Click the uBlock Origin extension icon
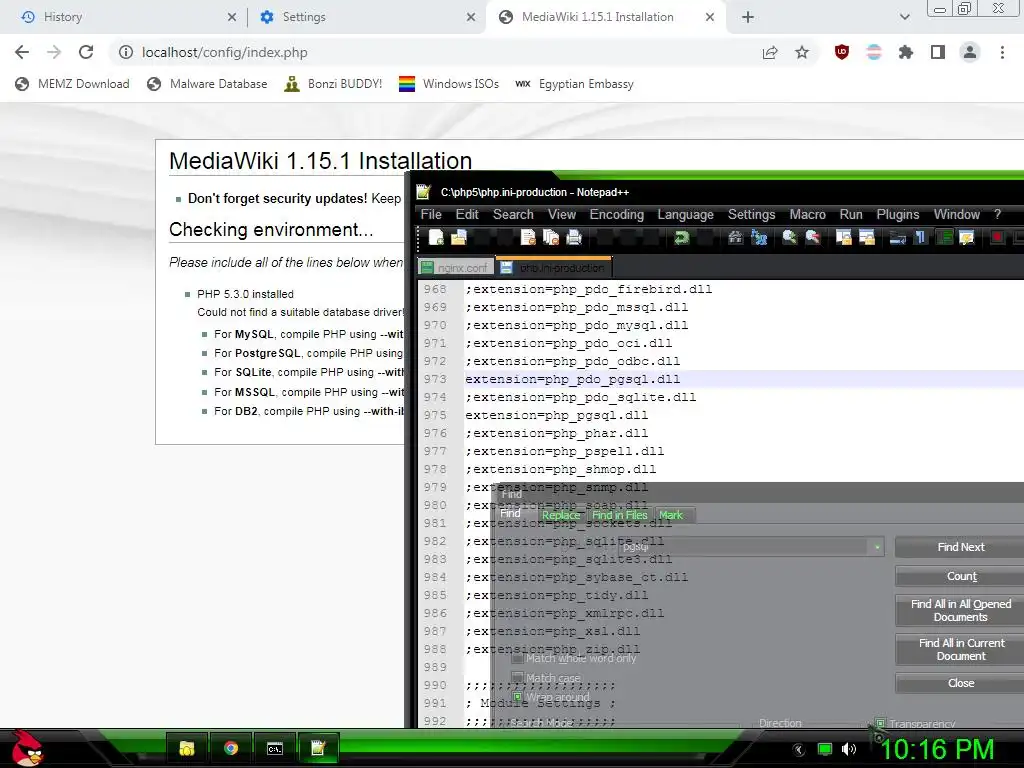Viewport: 1024px width, 768px height. coord(842,52)
